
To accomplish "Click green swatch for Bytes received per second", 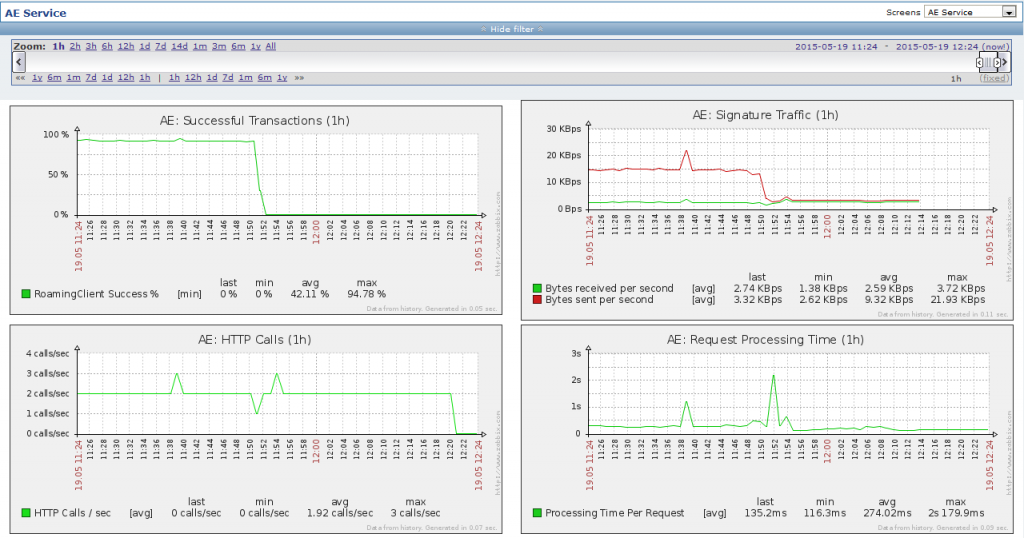I will [x=537, y=288].
